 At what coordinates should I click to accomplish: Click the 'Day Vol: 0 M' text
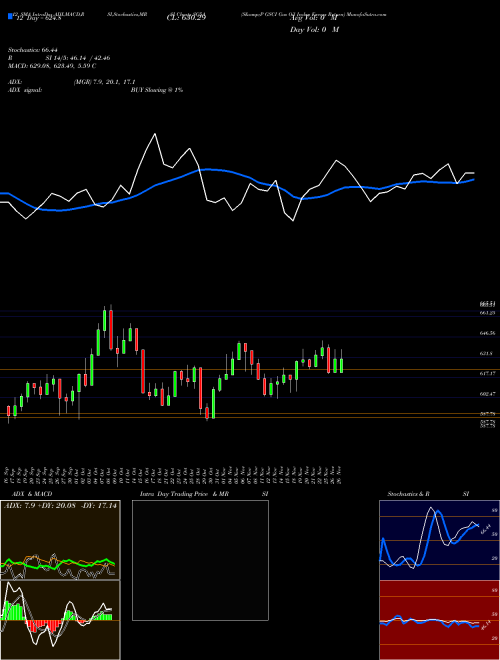314,30
